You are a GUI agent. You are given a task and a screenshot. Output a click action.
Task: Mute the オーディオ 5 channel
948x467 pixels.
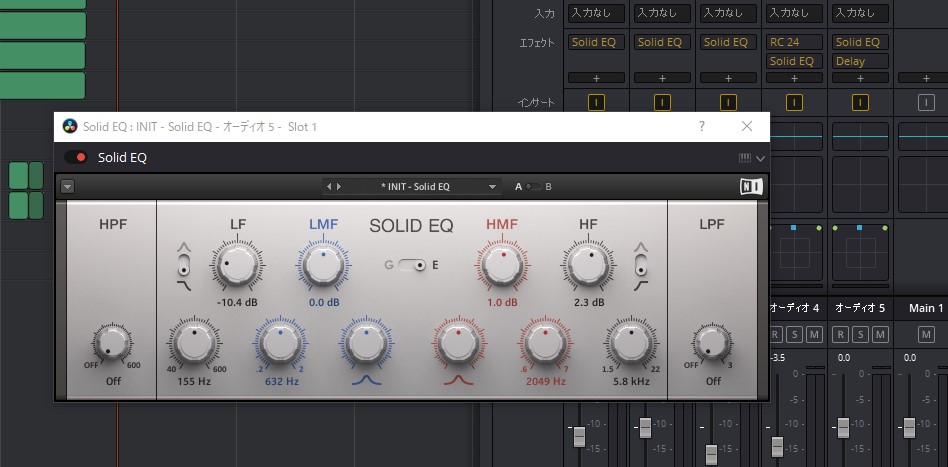[x=880, y=334]
